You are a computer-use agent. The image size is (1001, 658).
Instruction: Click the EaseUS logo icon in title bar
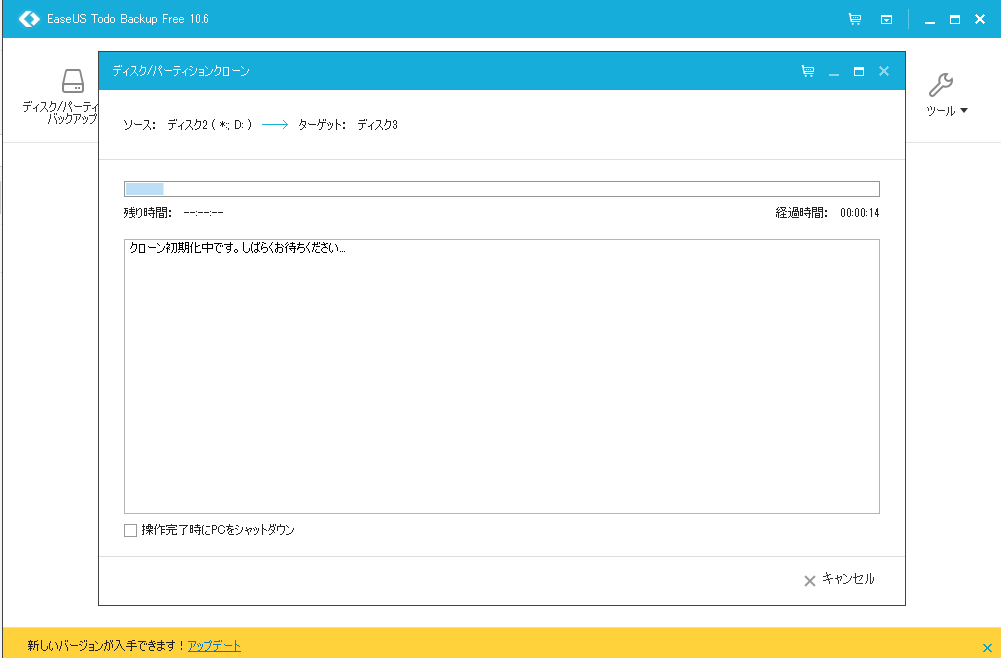[29, 19]
